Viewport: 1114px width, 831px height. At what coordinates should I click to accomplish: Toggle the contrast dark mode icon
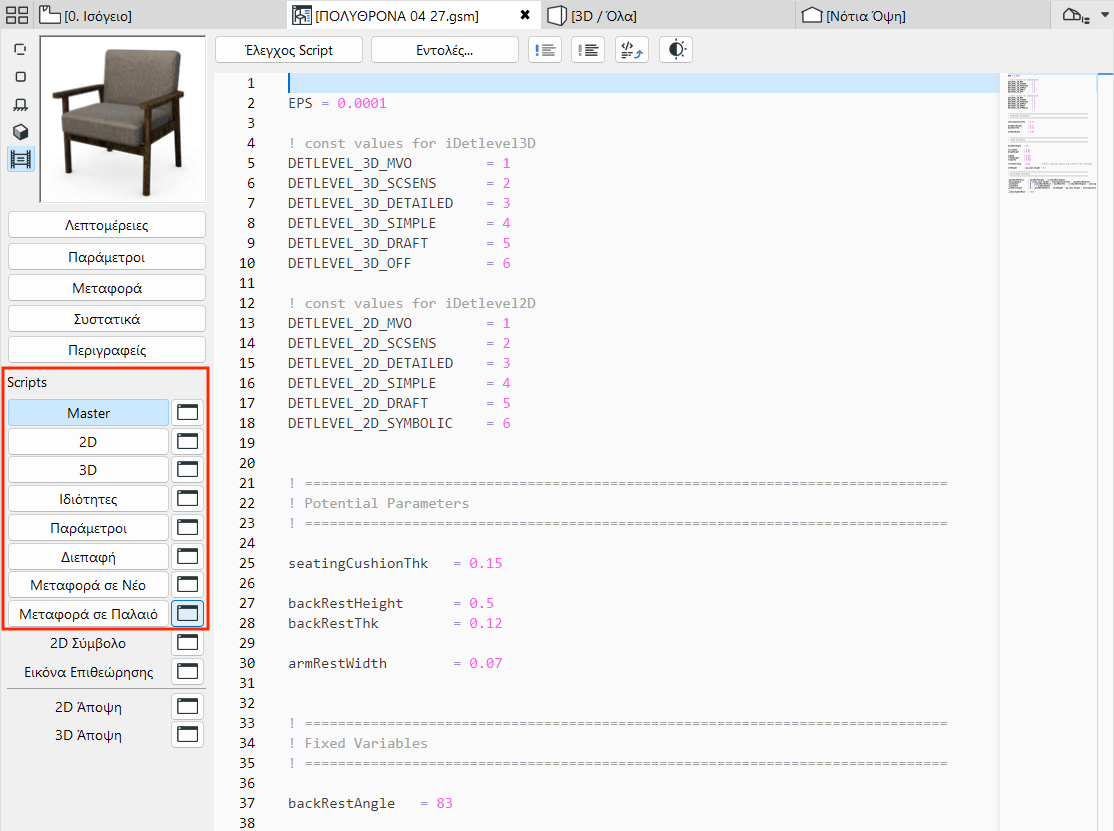(x=675, y=49)
